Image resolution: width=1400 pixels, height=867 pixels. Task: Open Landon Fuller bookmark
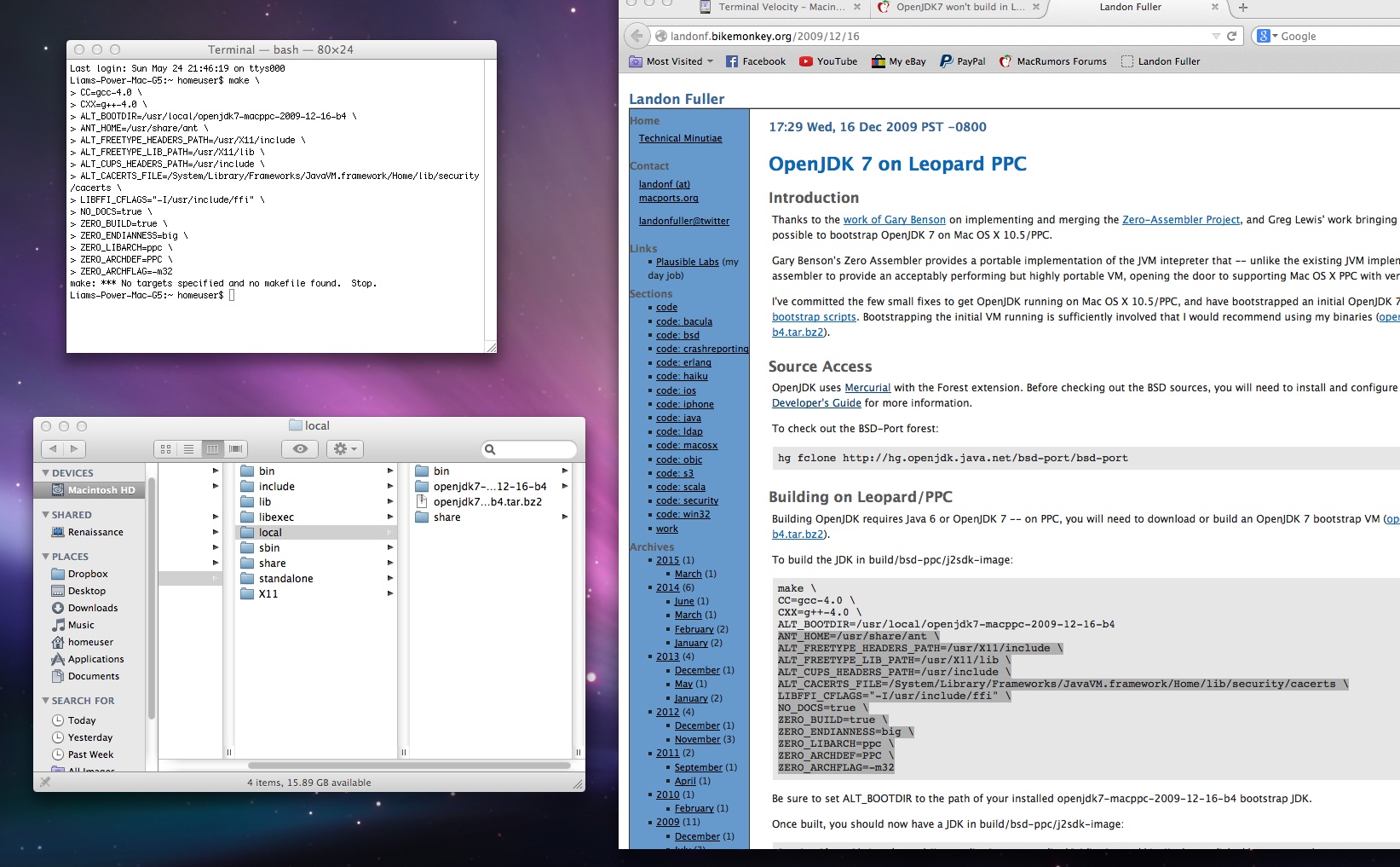point(1161,61)
